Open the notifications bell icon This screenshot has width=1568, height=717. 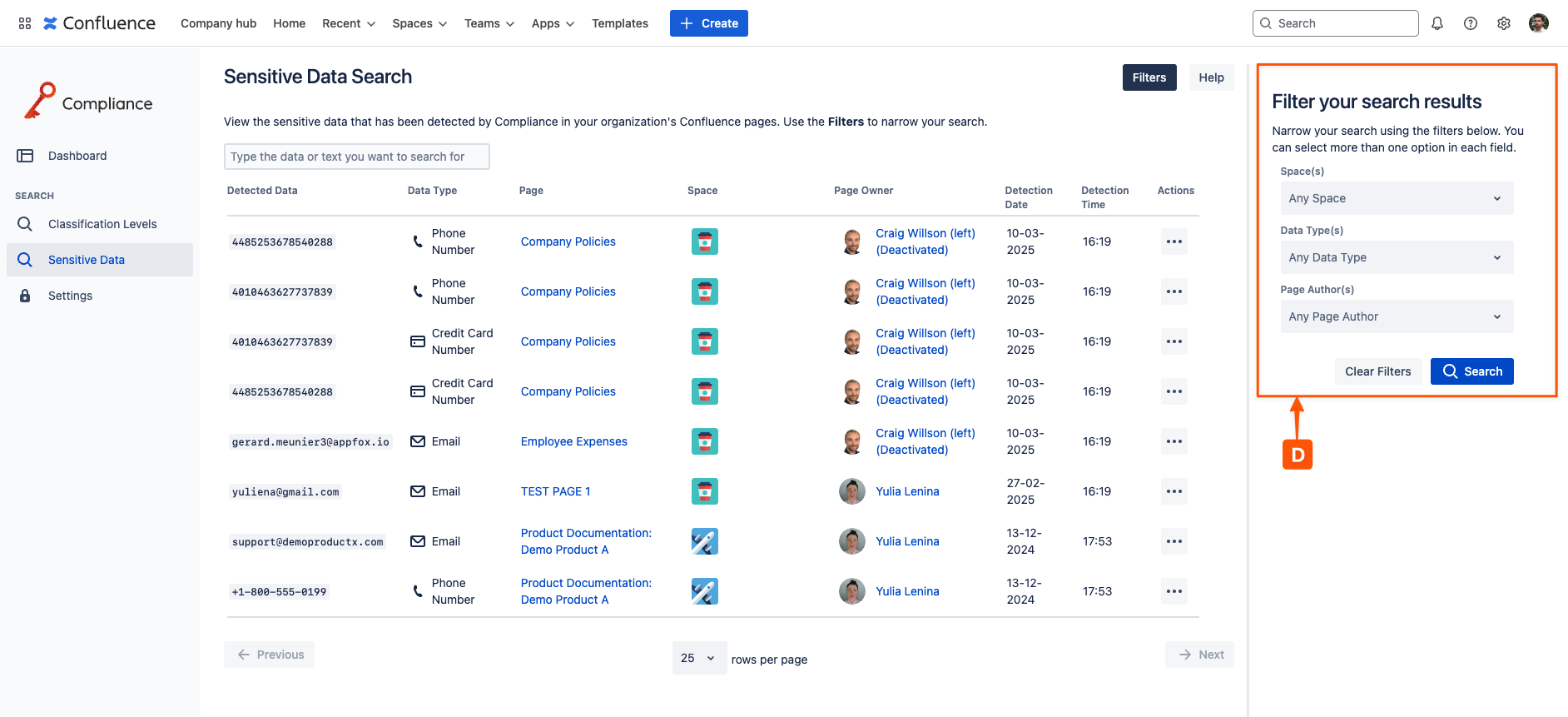[x=1437, y=23]
